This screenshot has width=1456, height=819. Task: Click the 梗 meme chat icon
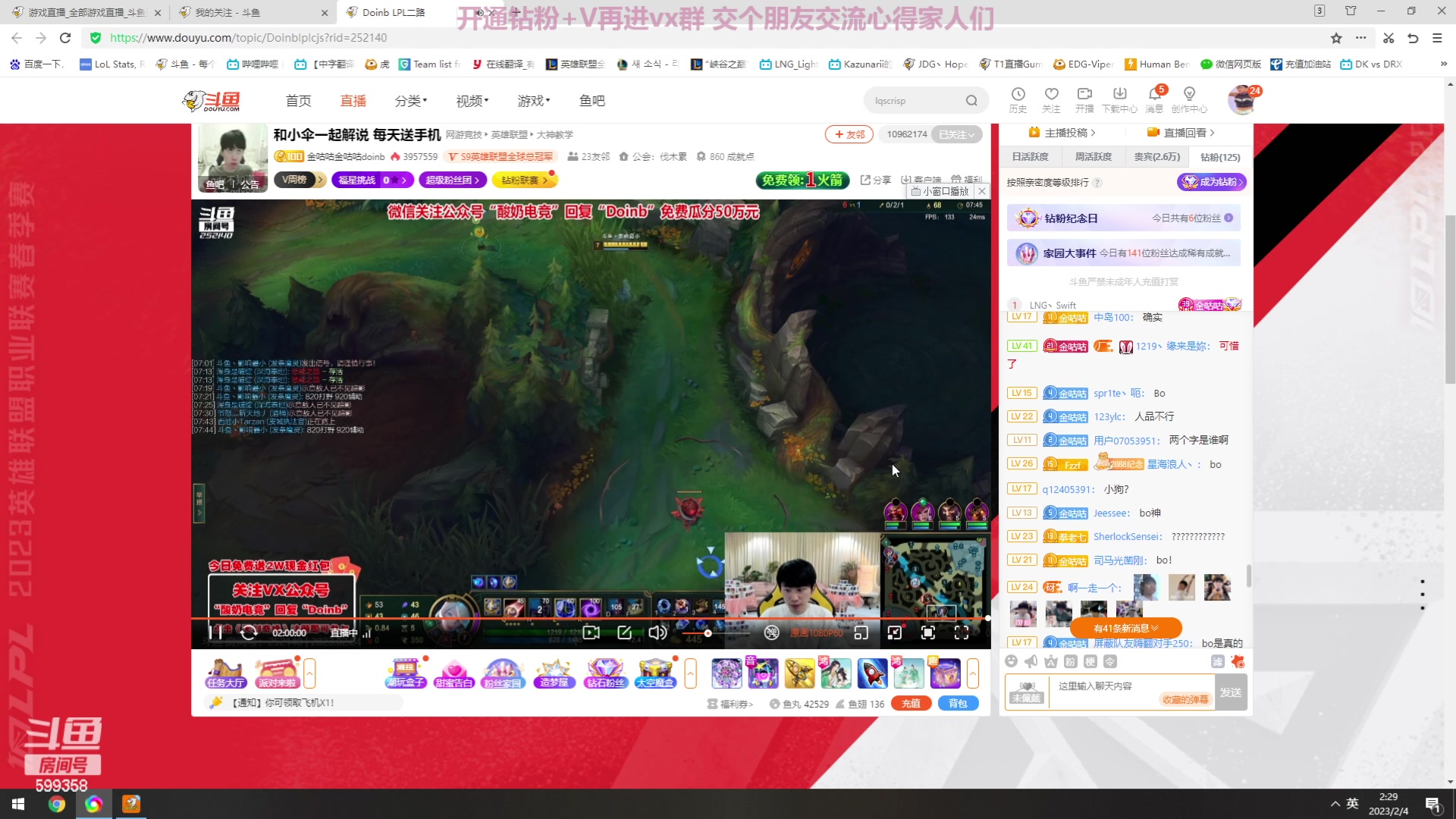(x=1090, y=661)
